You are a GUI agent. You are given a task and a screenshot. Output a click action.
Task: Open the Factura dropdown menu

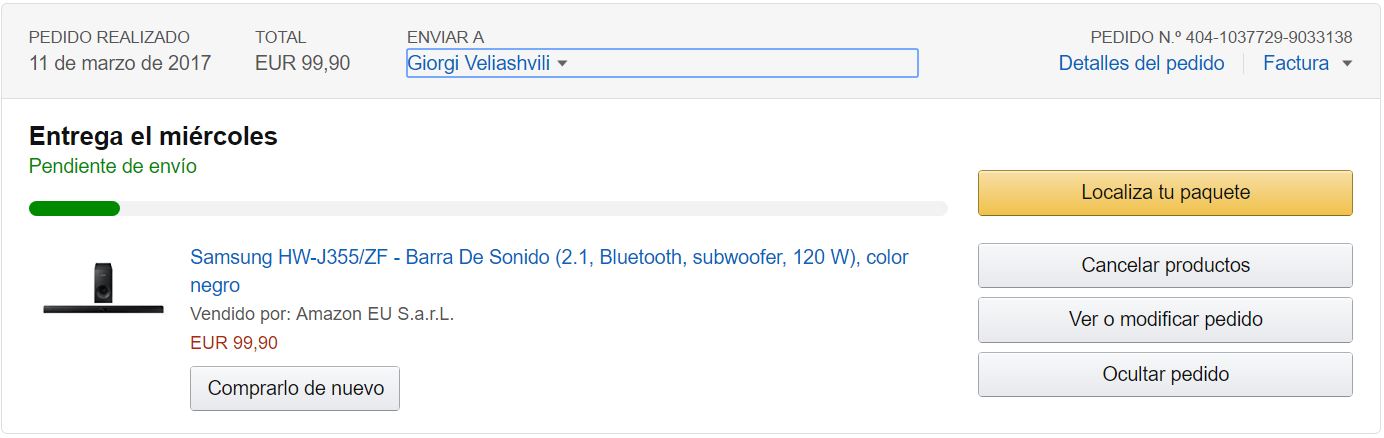(1296, 64)
